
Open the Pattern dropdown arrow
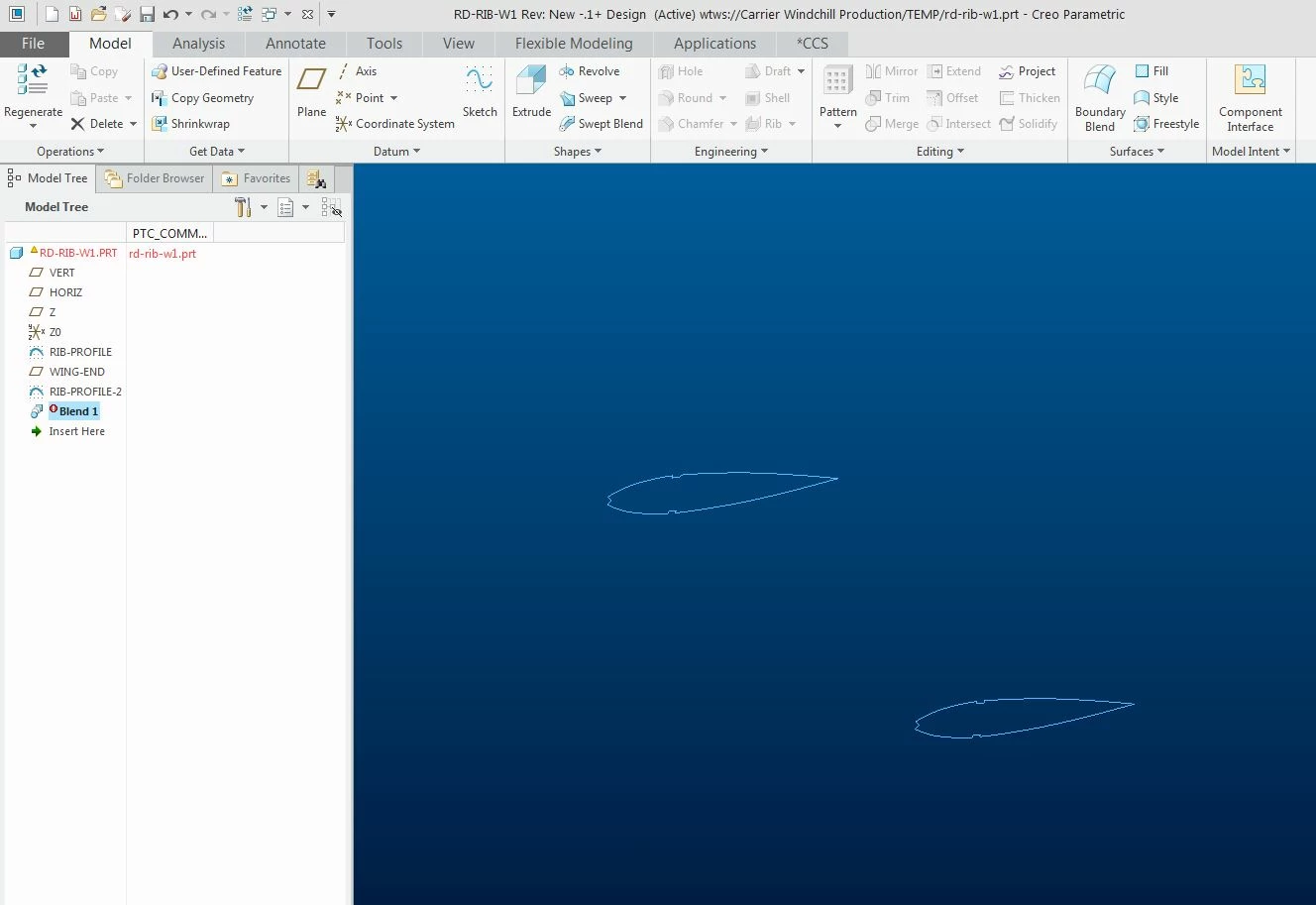(x=837, y=126)
